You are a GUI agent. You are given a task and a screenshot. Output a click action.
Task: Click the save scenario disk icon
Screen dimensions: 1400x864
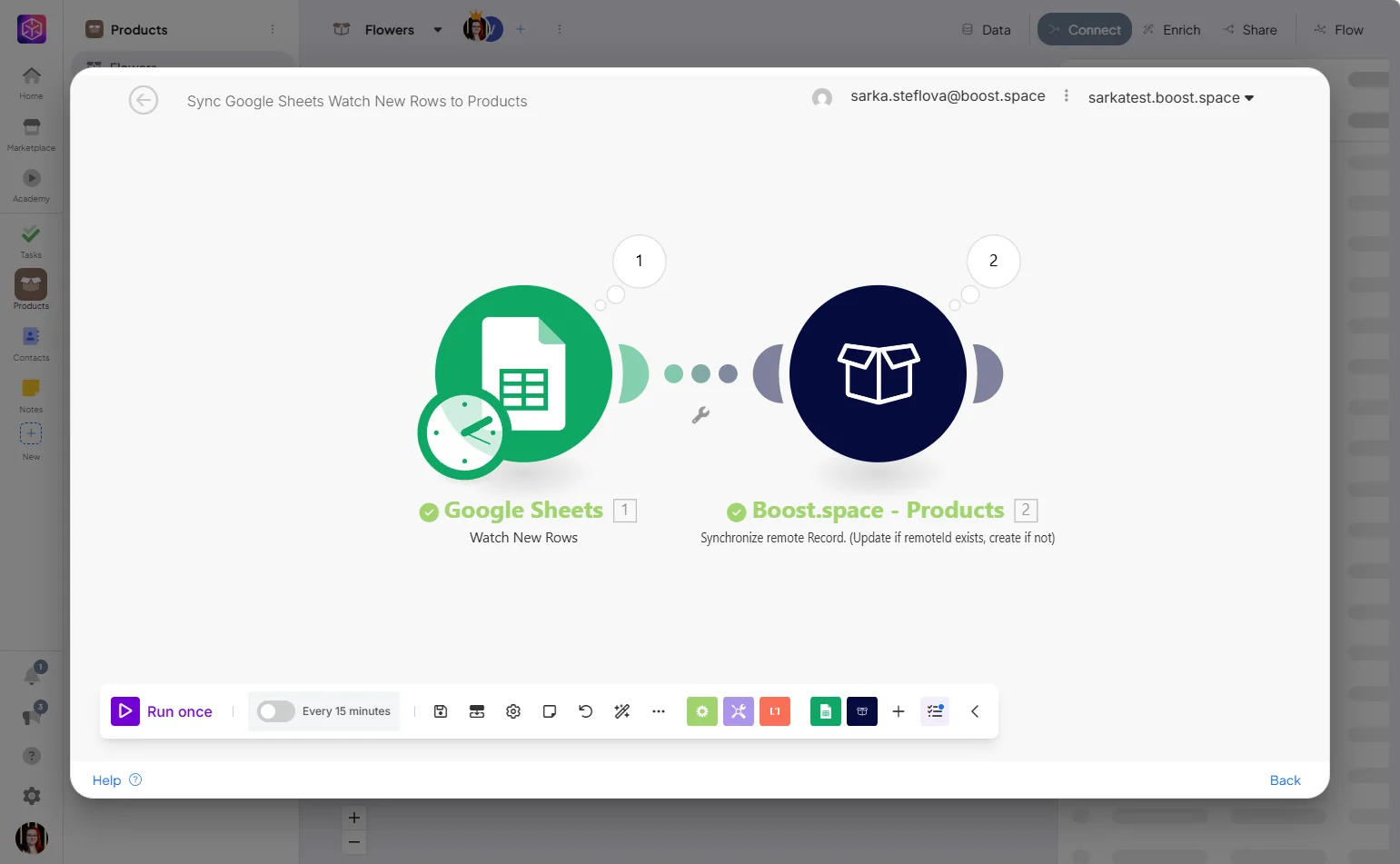click(441, 711)
